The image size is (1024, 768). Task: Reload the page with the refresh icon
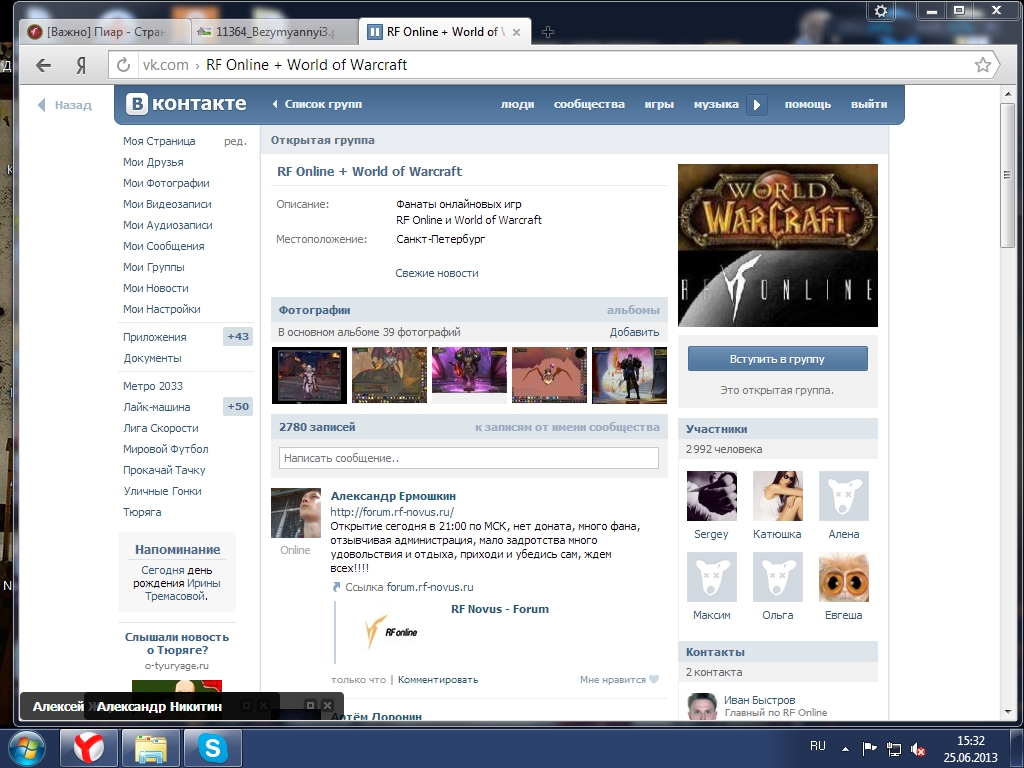pos(123,65)
